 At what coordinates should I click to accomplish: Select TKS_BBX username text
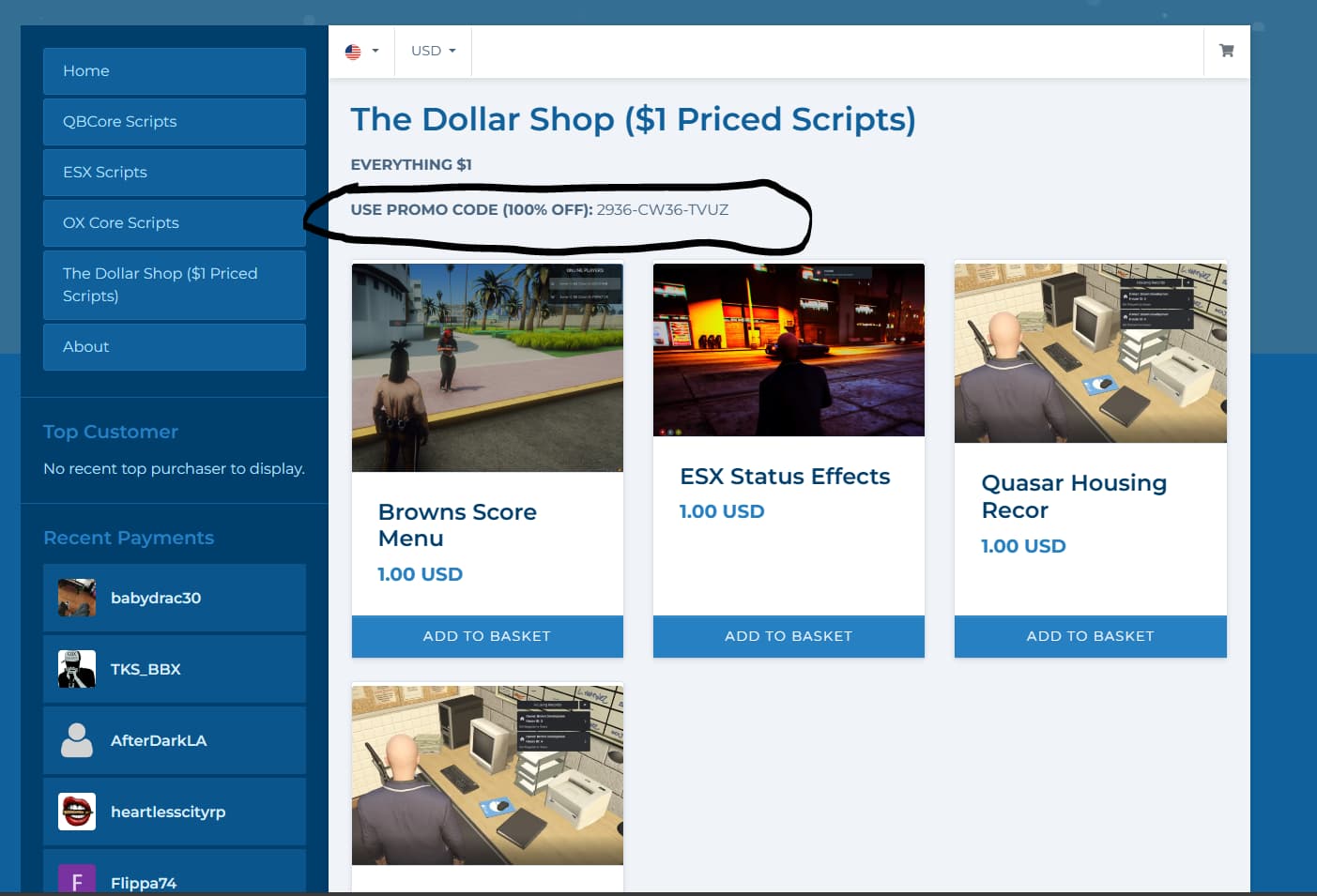click(x=145, y=669)
